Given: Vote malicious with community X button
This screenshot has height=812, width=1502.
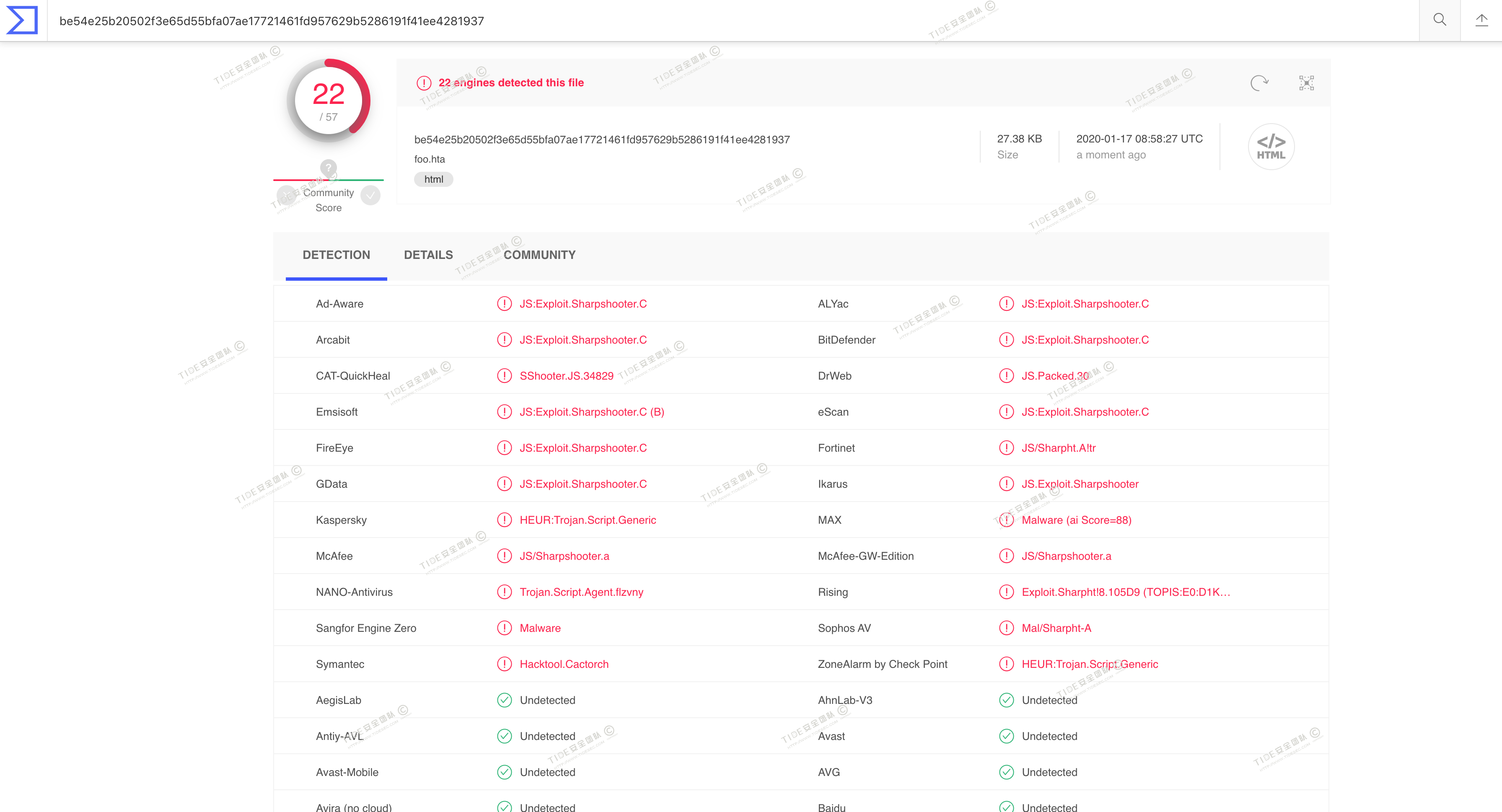Looking at the screenshot, I should [x=286, y=195].
